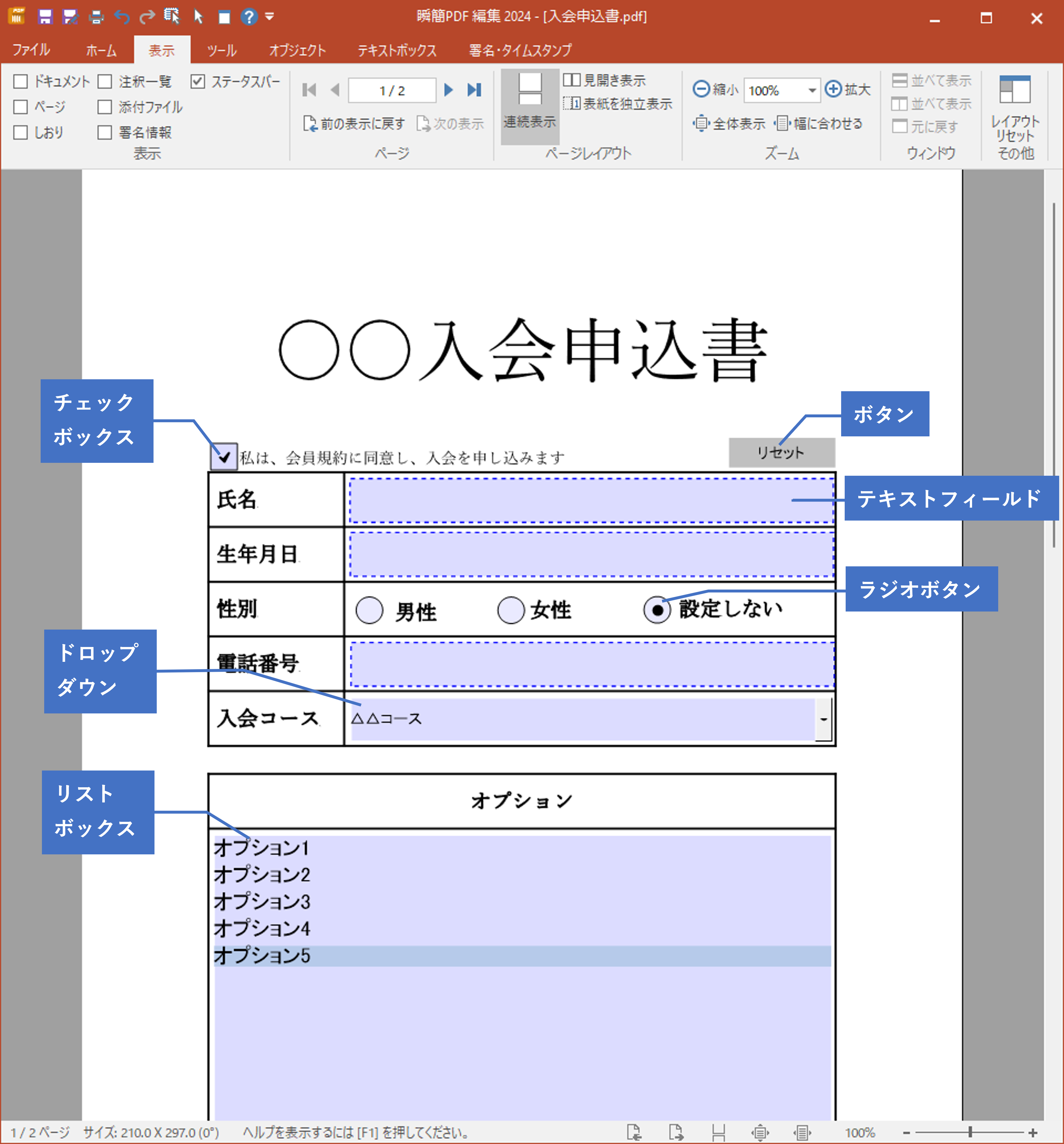Open the ツール ribbon tab
The width and height of the screenshot is (1064, 1144).
point(222,51)
